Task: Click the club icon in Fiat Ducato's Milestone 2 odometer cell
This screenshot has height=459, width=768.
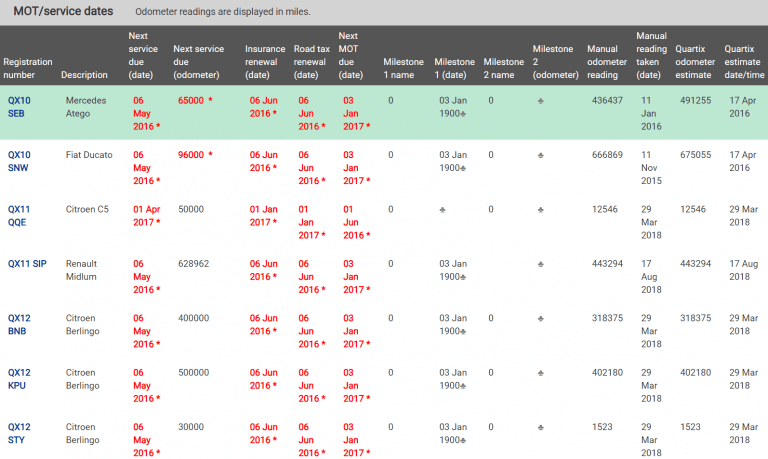Action: 541,155
